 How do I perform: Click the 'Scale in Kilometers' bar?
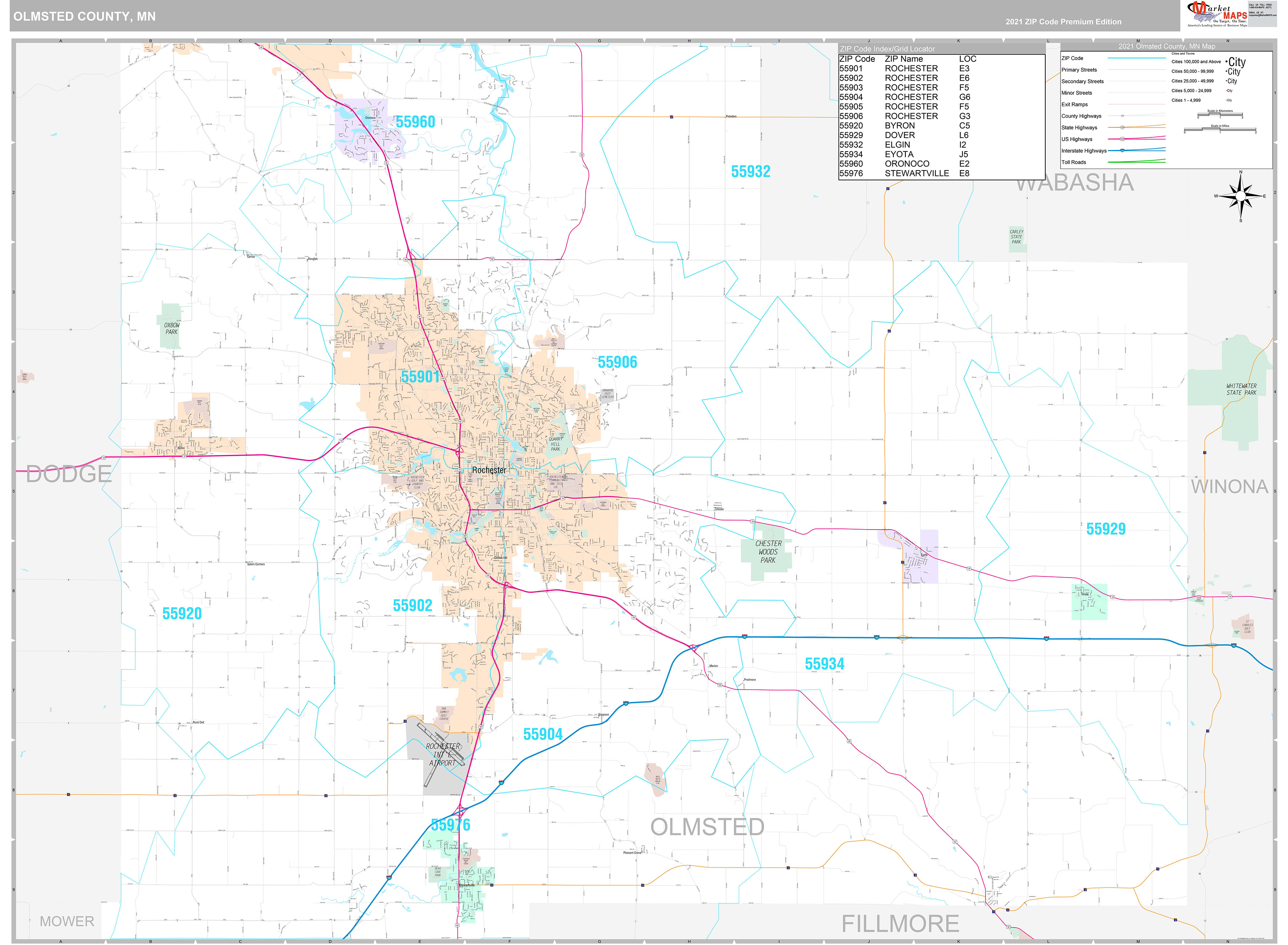click(x=1220, y=115)
